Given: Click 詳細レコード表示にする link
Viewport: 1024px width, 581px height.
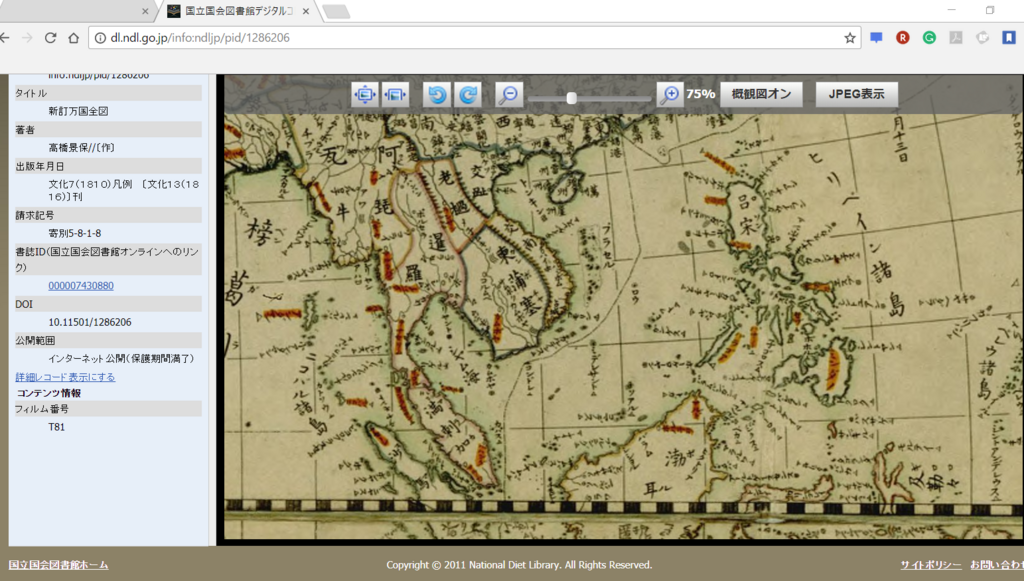Looking at the screenshot, I should click(65, 377).
